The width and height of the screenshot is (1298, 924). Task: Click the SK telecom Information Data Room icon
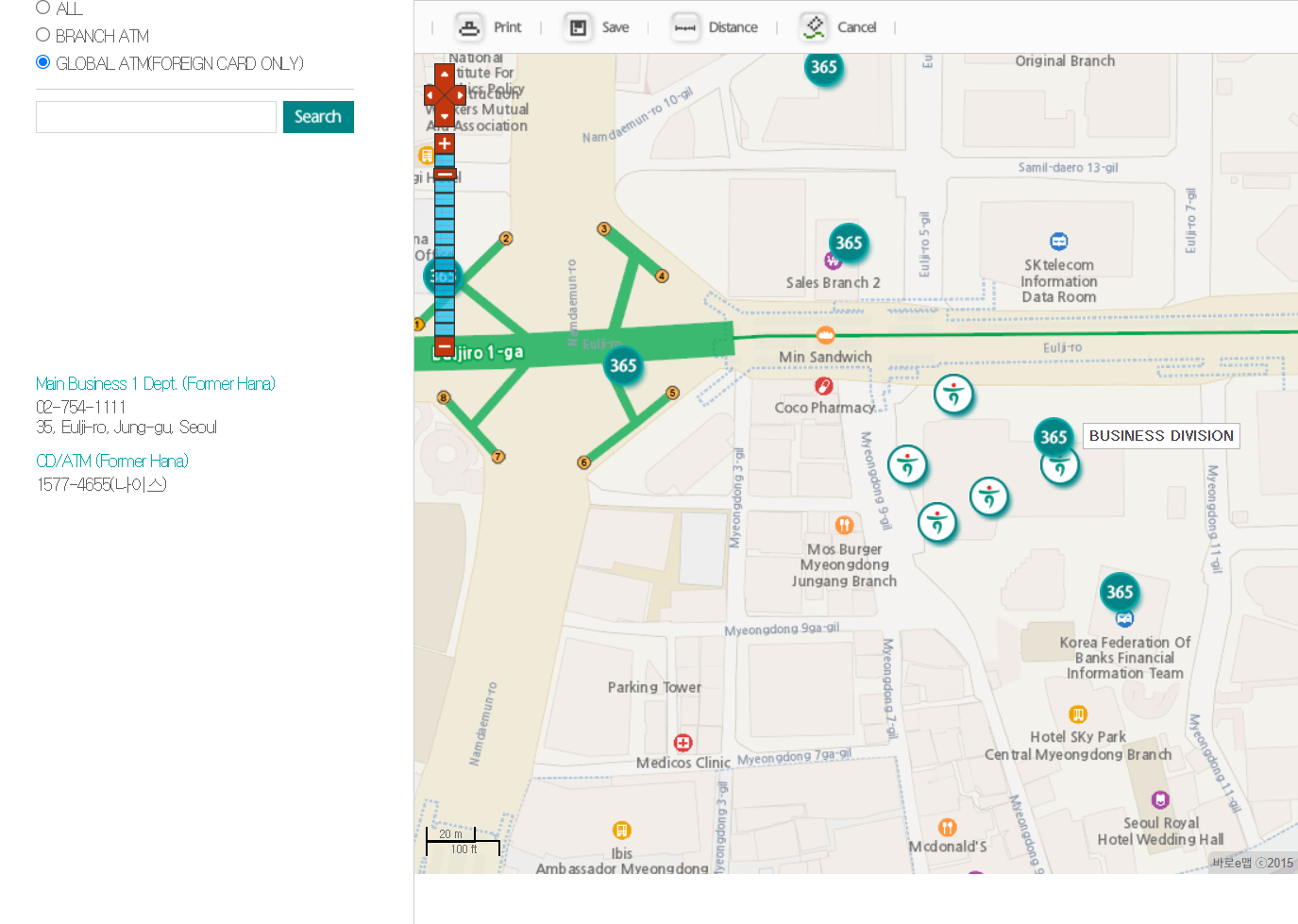pos(1059,242)
